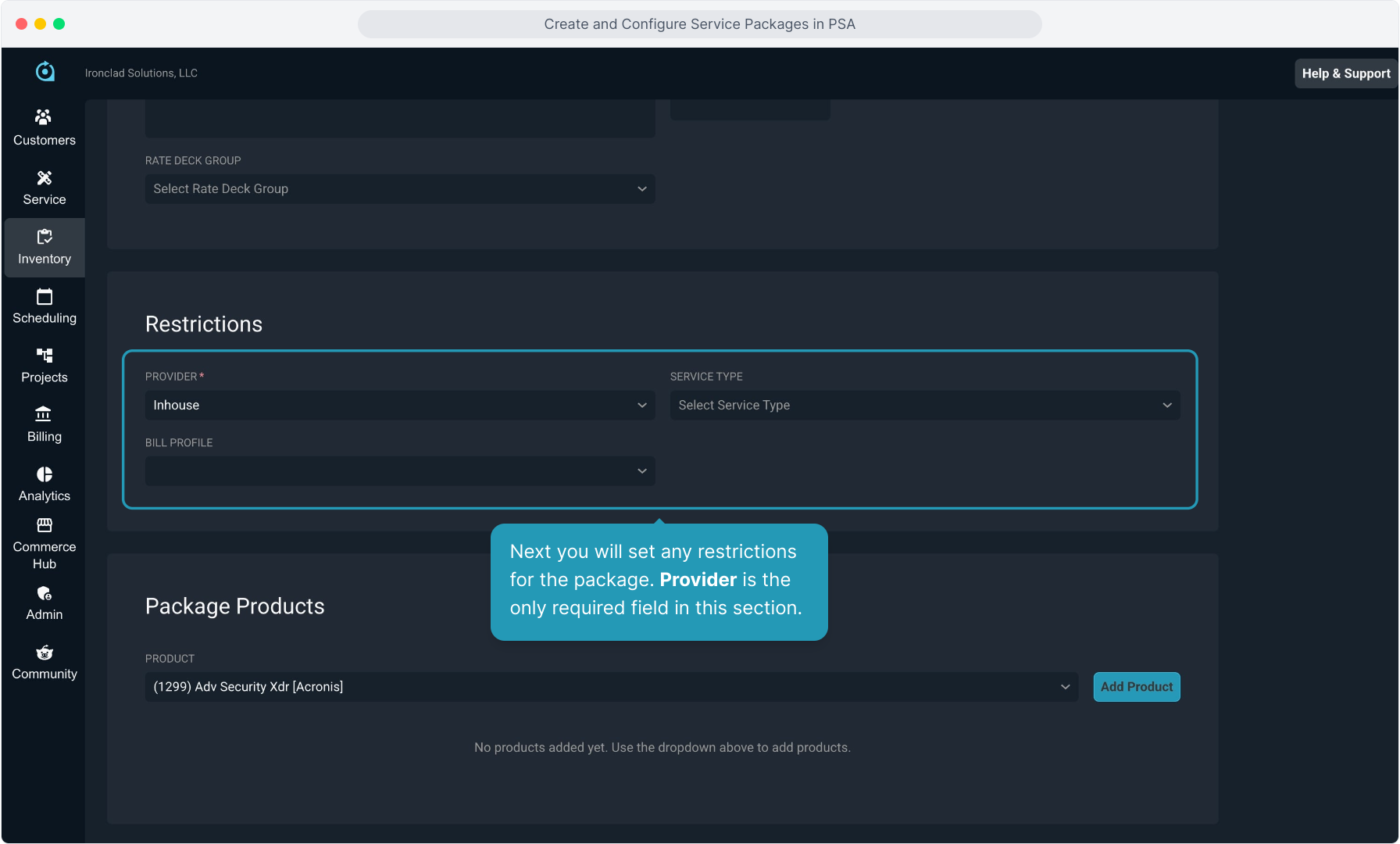Open the Projects icon in sidebar
1400x844 pixels.
click(x=44, y=356)
